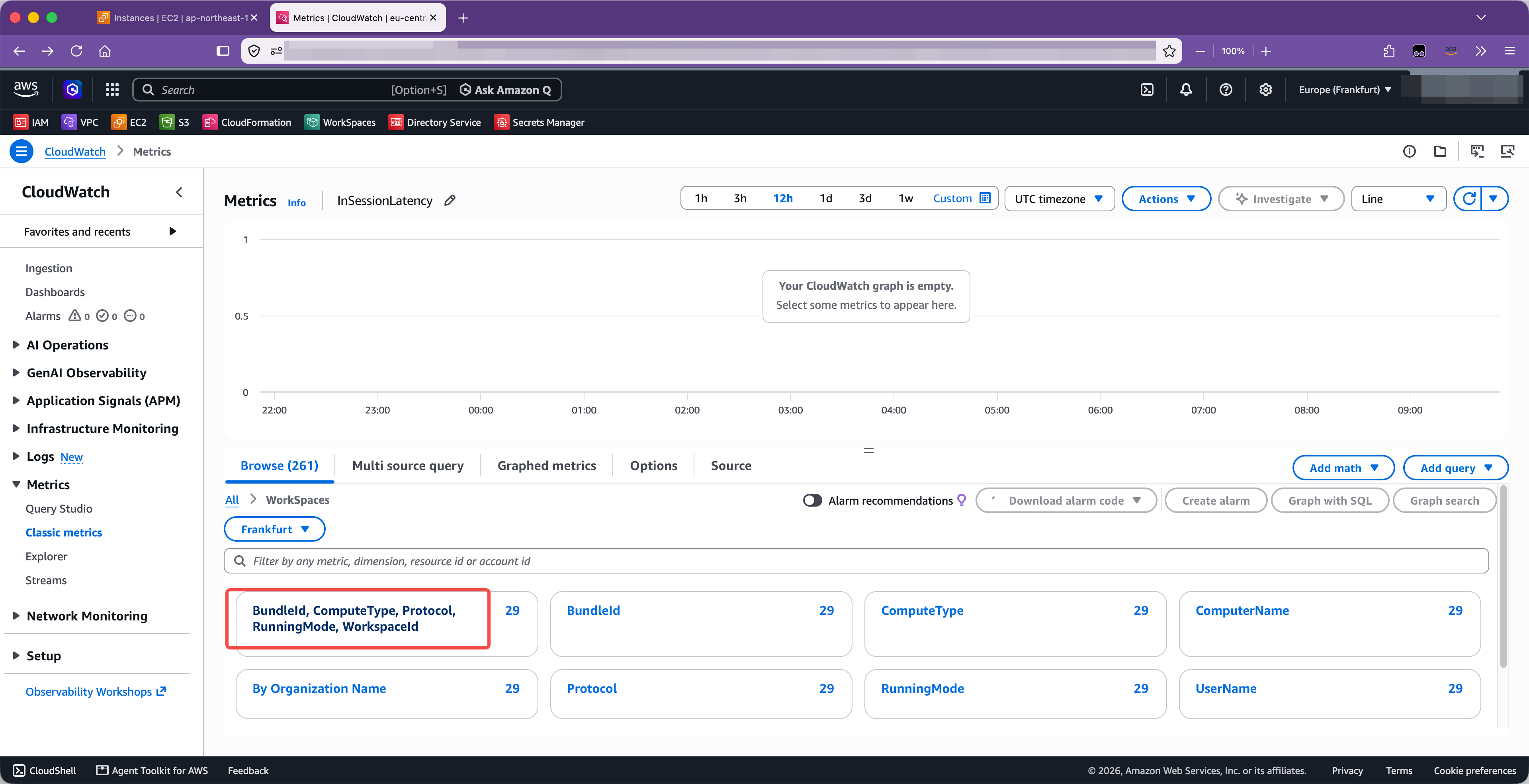Bookmark page with the star icon
The width and height of the screenshot is (1529, 784).
[x=1169, y=51]
